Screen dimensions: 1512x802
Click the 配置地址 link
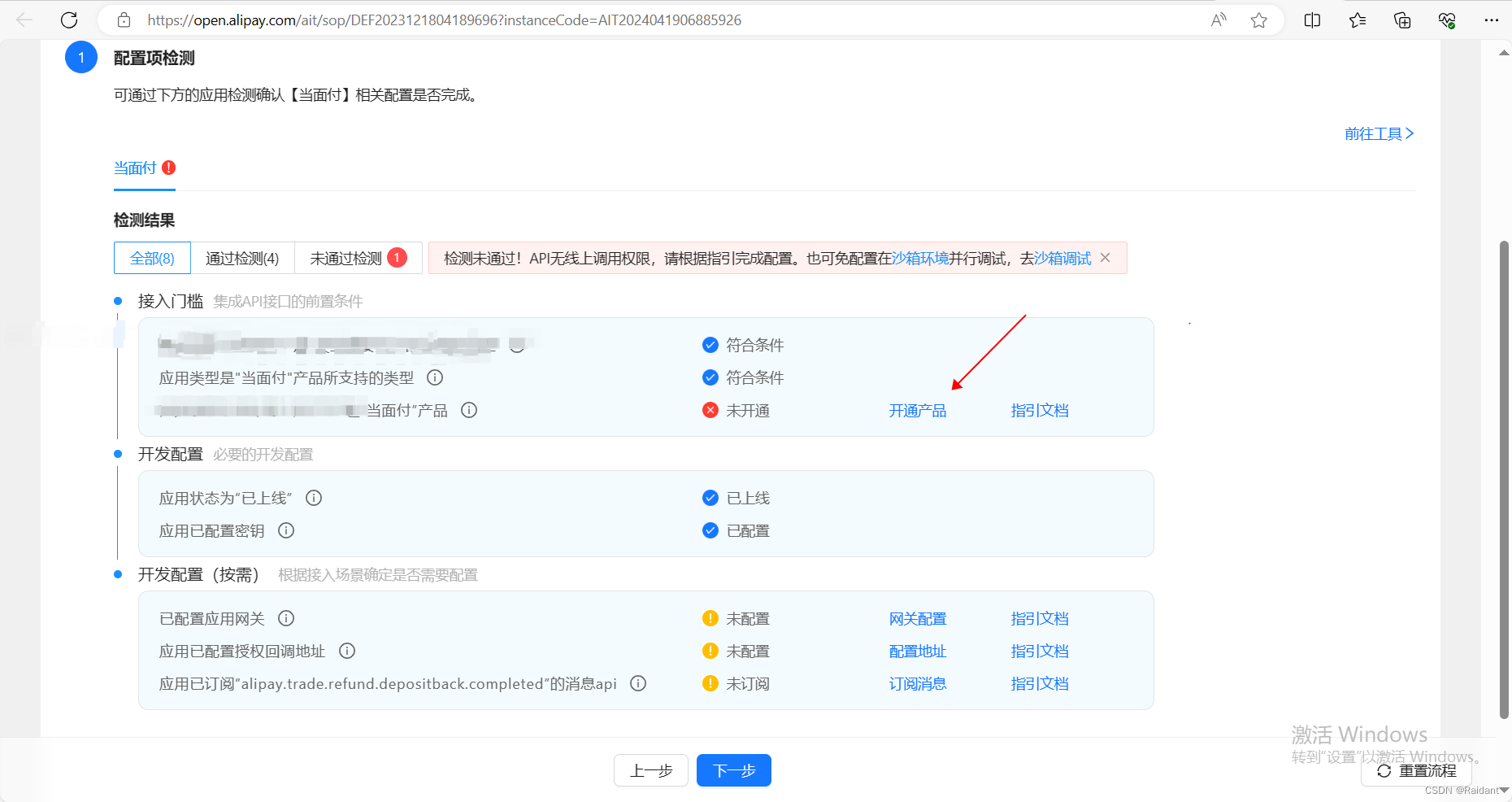coord(918,652)
